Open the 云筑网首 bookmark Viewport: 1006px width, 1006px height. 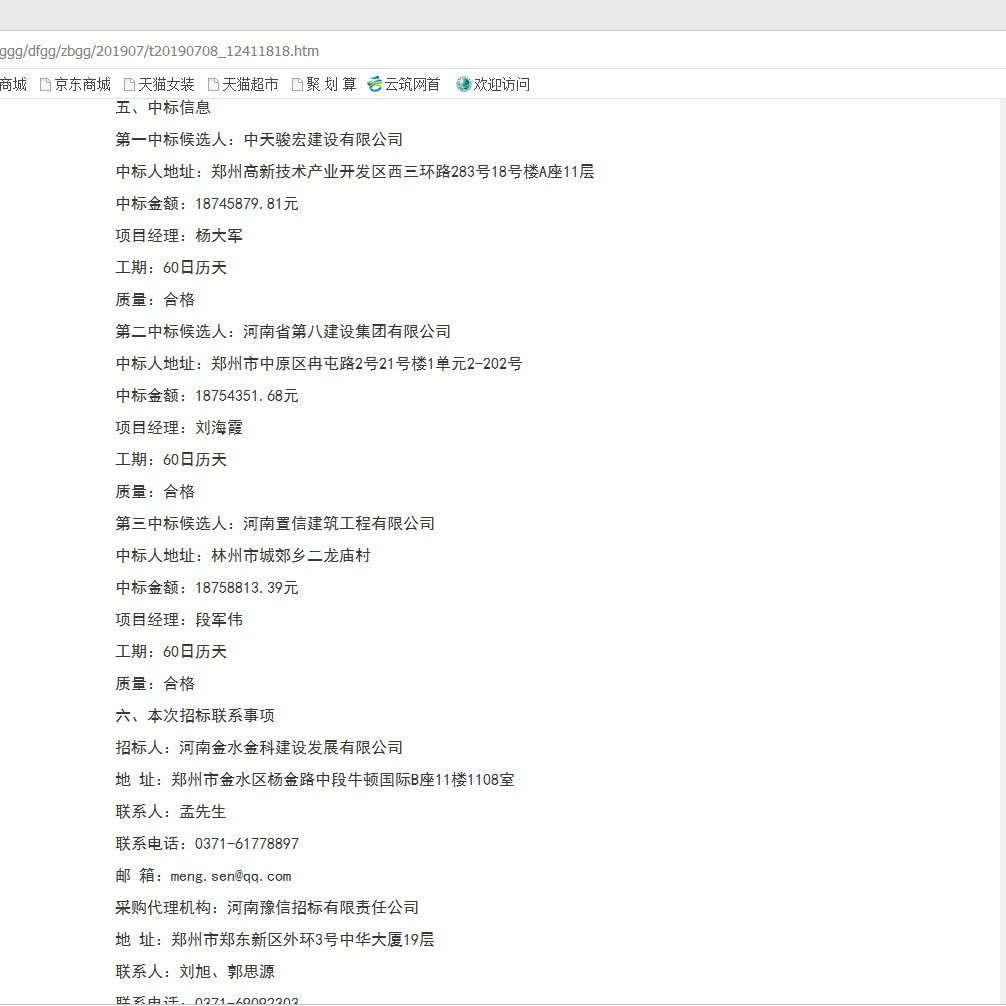(404, 84)
